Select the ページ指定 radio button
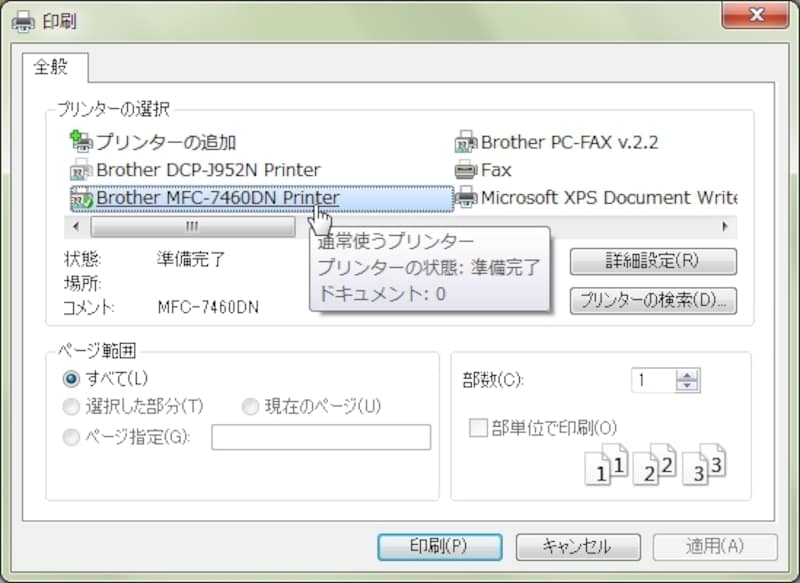Image resolution: width=800 pixels, height=583 pixels. point(70,437)
